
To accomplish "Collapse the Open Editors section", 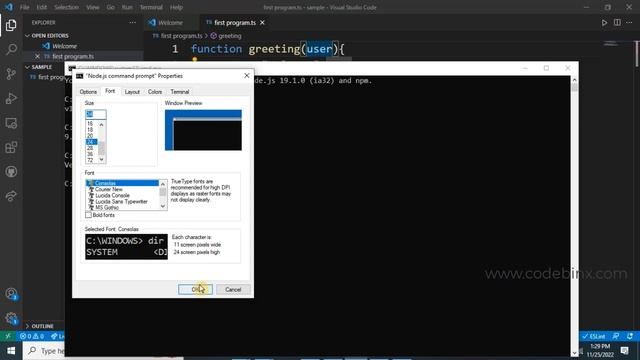I will click(27, 36).
